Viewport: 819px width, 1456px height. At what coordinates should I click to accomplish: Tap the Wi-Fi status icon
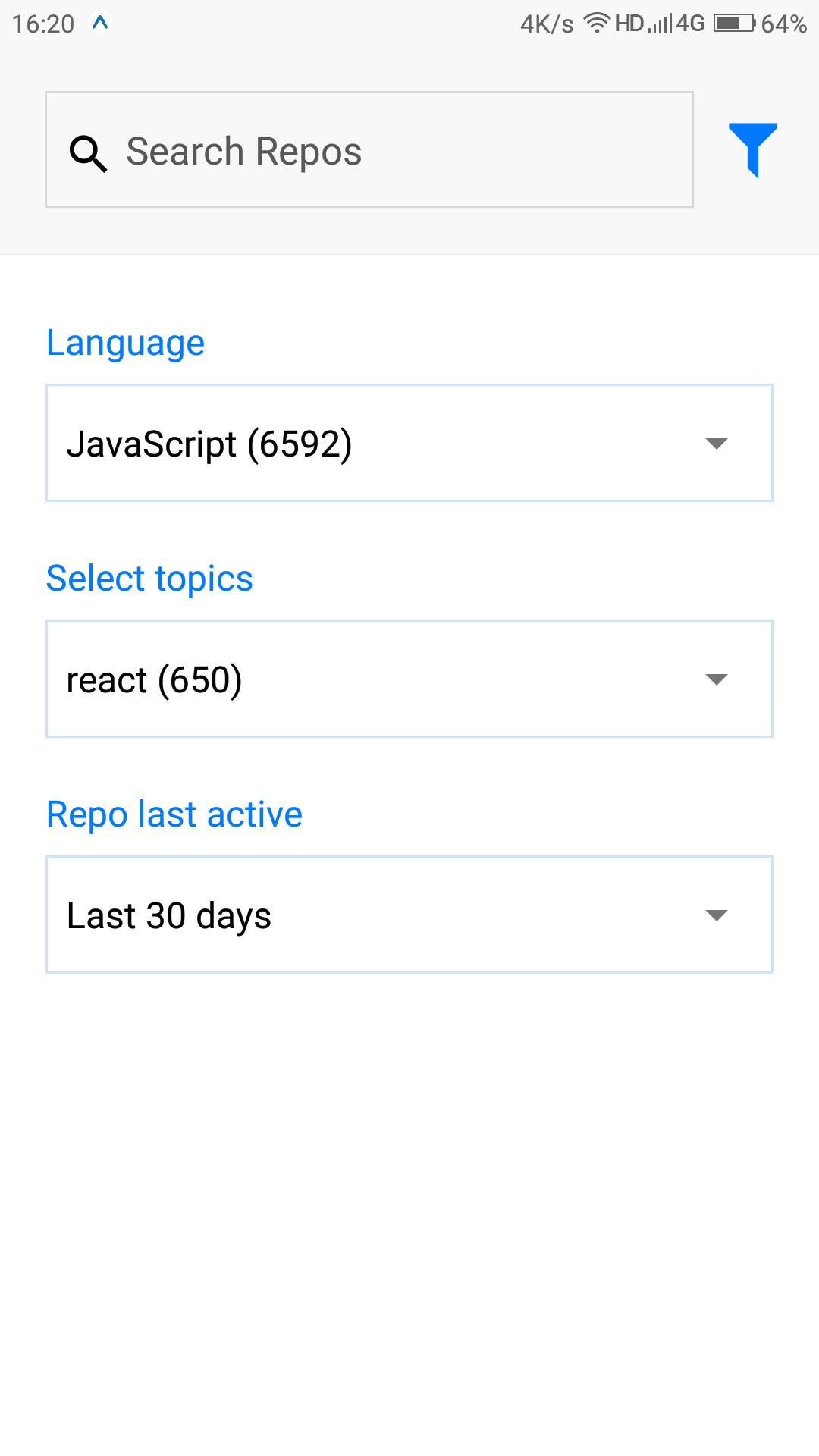pos(597,24)
